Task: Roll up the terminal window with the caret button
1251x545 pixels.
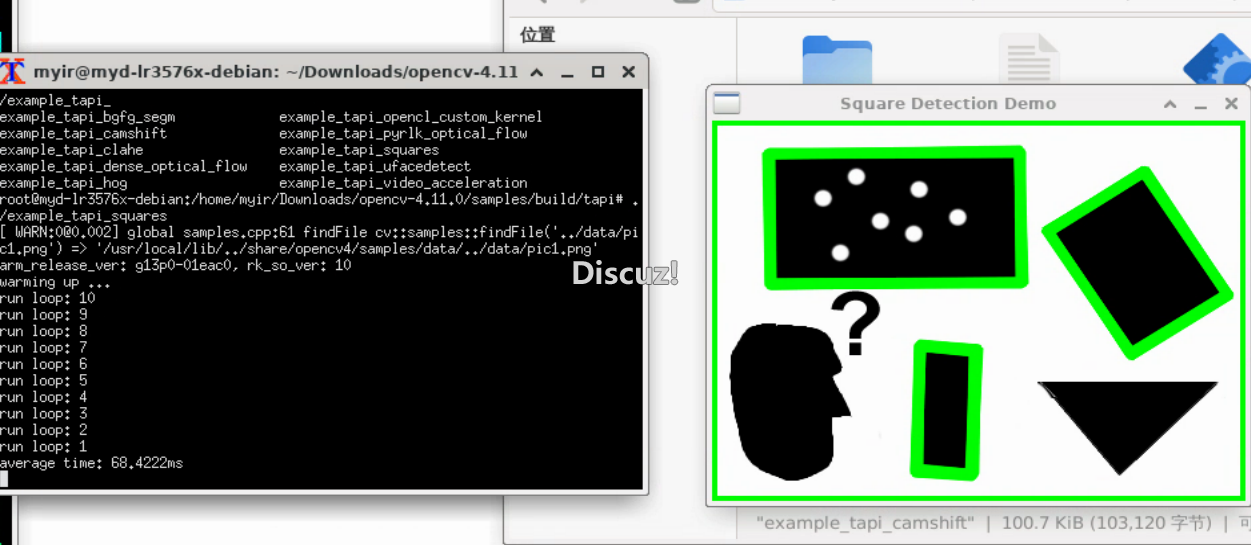Action: click(x=537, y=72)
